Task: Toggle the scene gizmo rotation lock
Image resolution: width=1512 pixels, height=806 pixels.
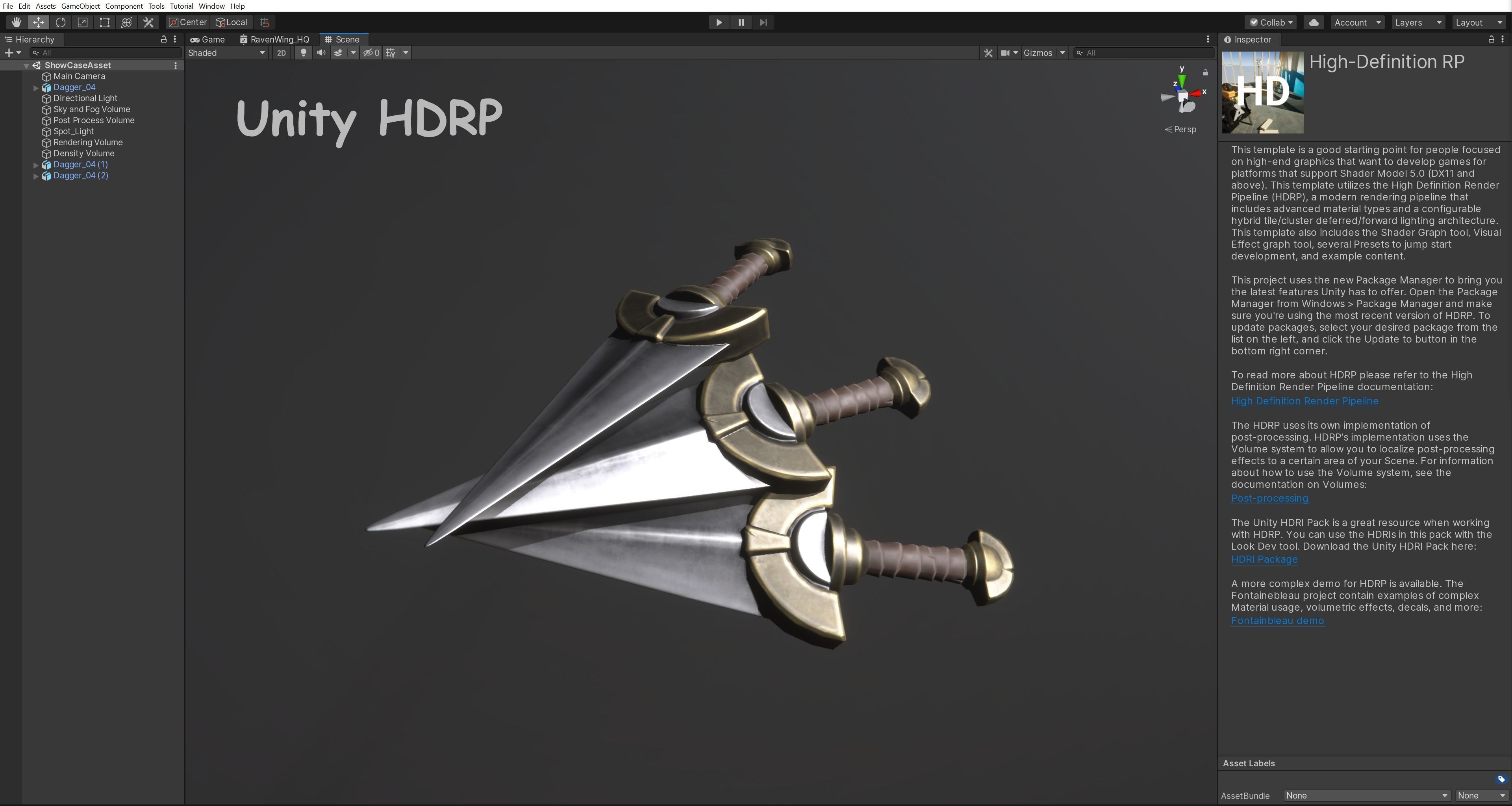Action: (1205, 73)
